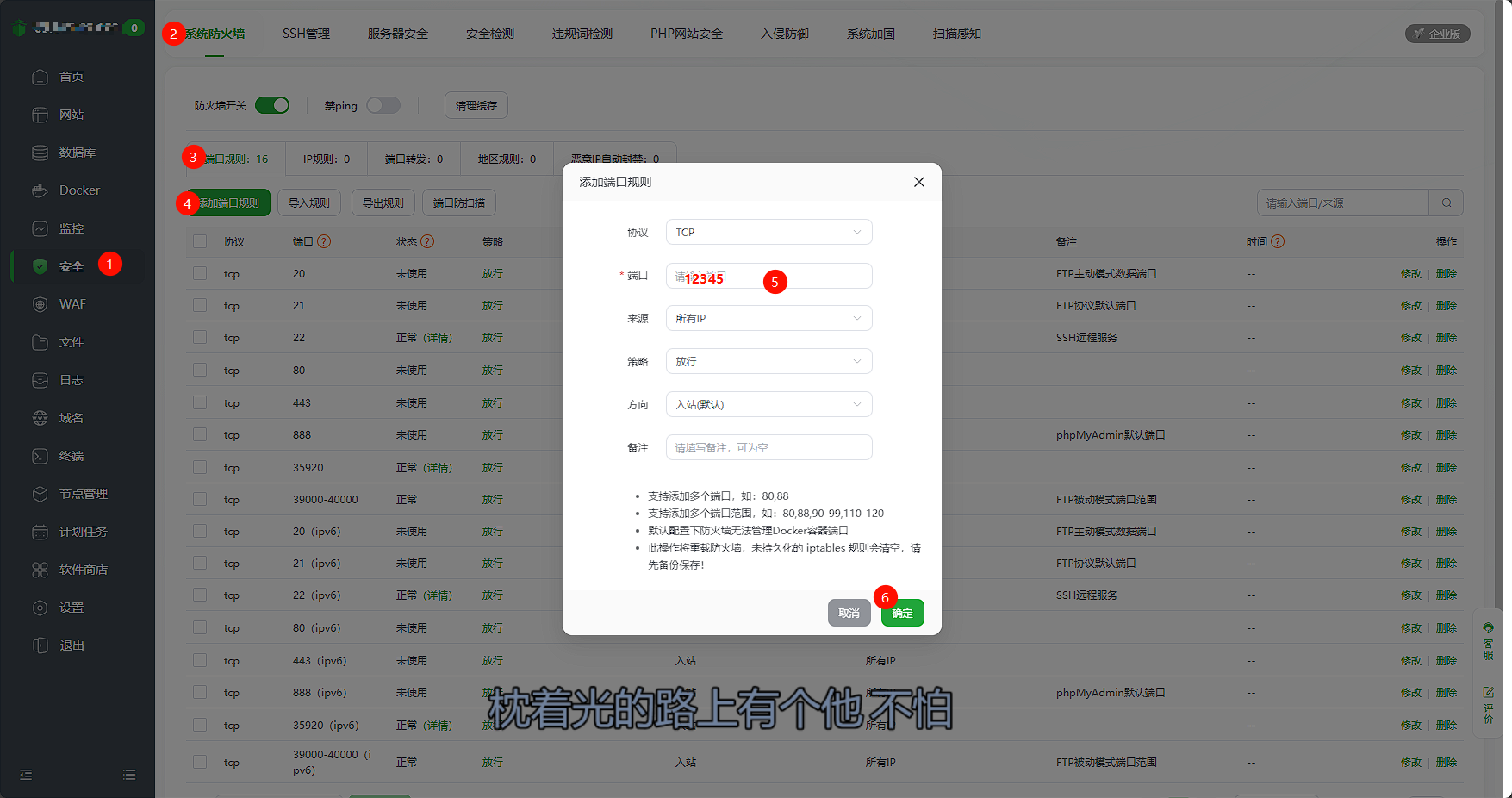Open the customer service icon at right edge

pyautogui.click(x=1488, y=642)
